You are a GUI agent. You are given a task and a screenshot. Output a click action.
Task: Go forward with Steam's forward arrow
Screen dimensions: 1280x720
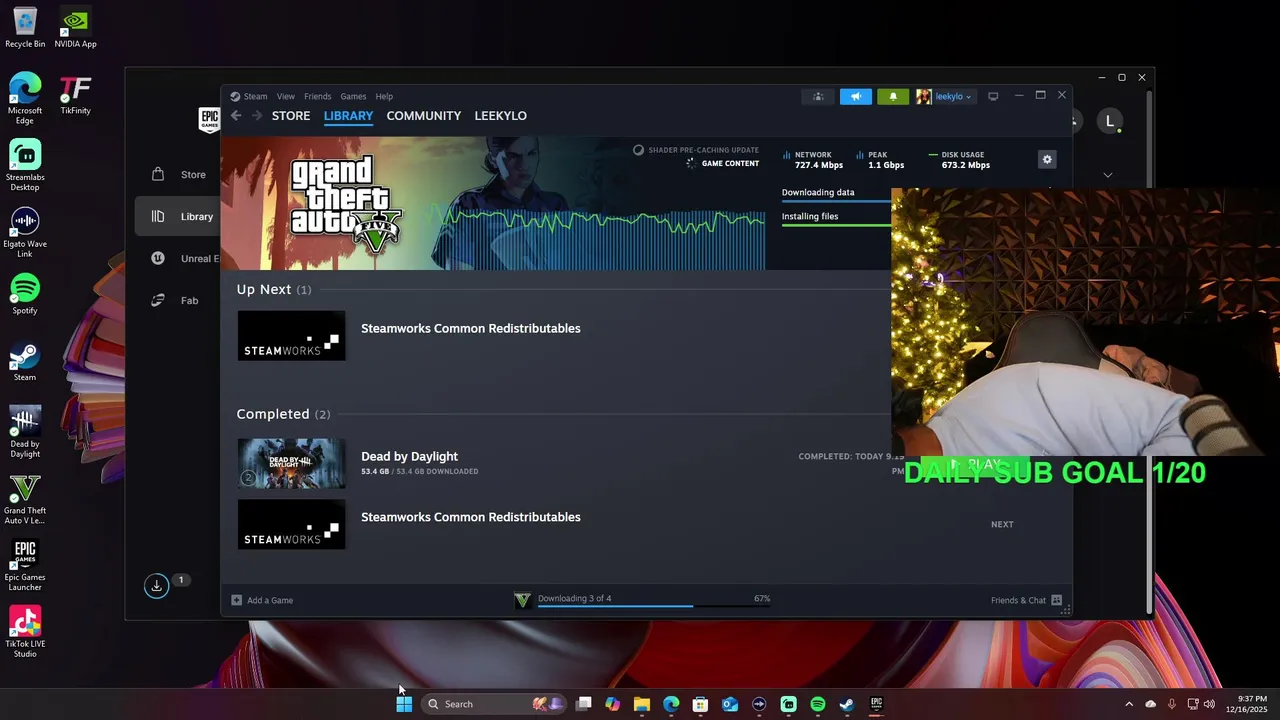256,116
